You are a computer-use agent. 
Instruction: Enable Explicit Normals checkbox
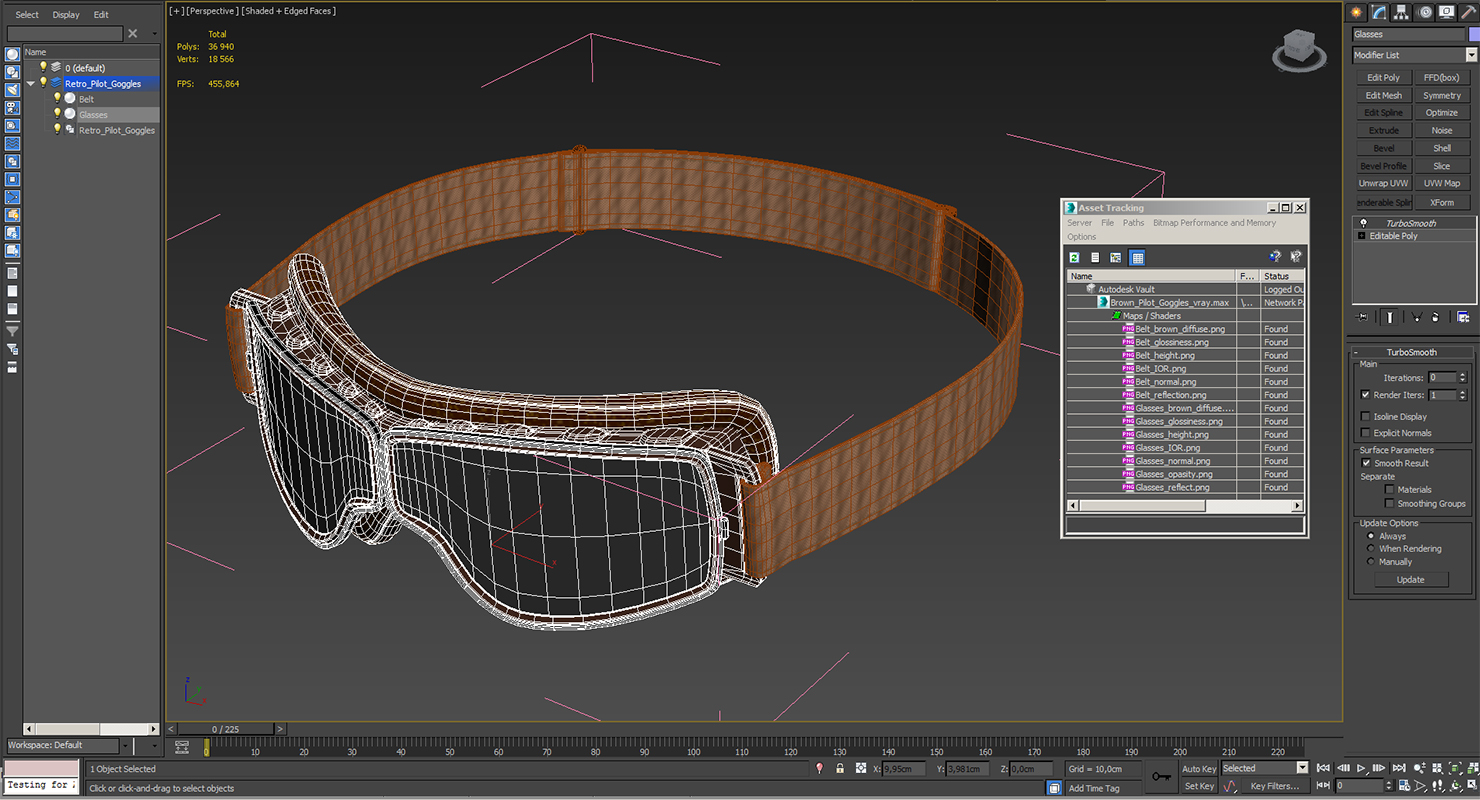click(x=1366, y=433)
